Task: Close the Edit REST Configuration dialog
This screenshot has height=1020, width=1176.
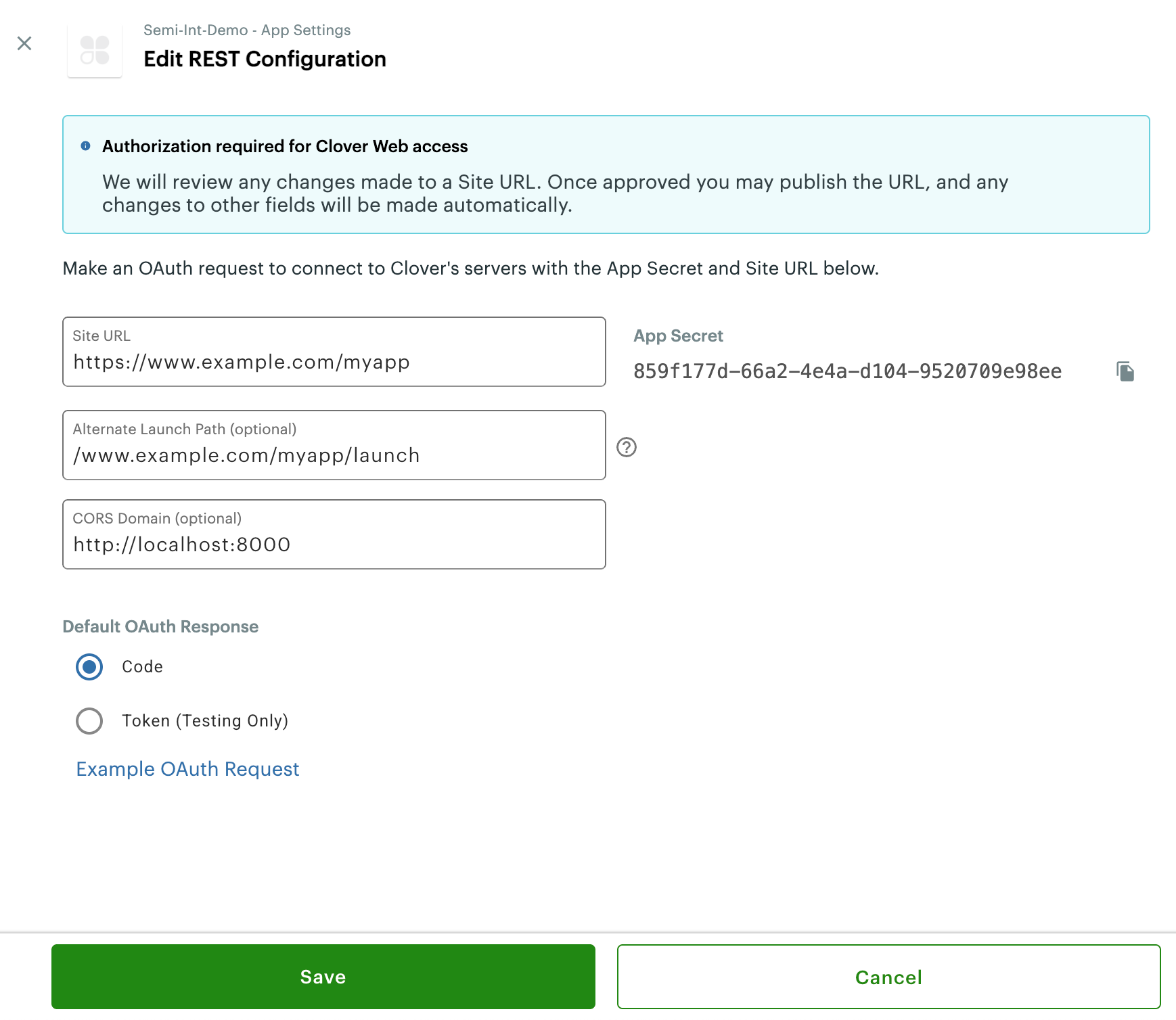Action: click(x=24, y=43)
